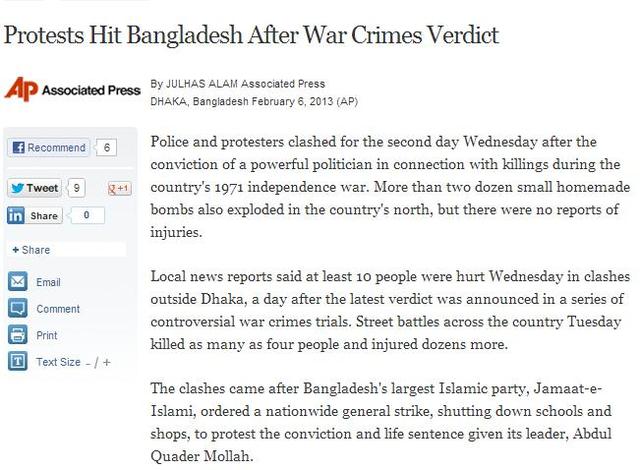The height and width of the screenshot is (470, 640).
Task: Open the Facebook recommend count bubble showing 6
Action: point(107,148)
